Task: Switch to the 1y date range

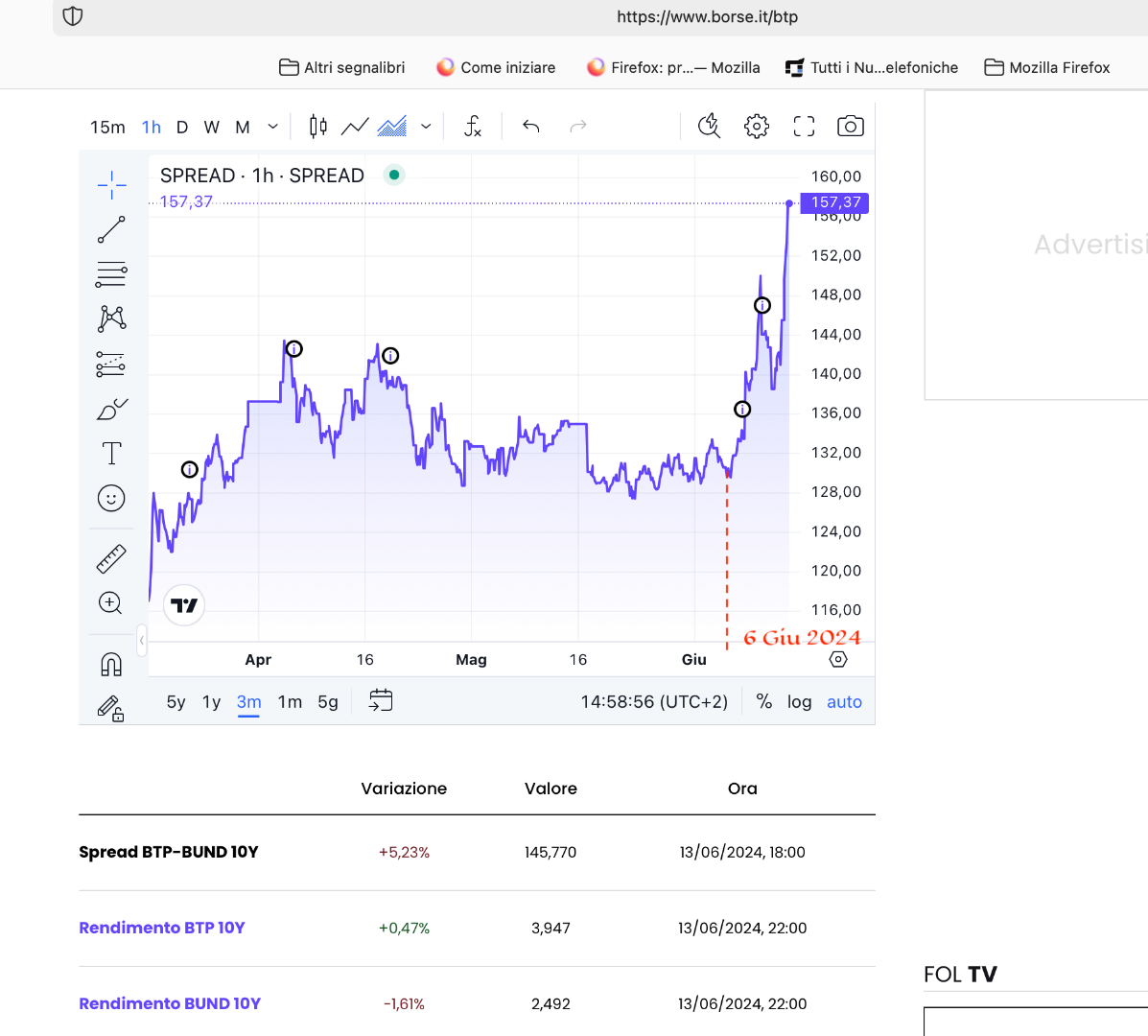Action: pyautogui.click(x=211, y=702)
